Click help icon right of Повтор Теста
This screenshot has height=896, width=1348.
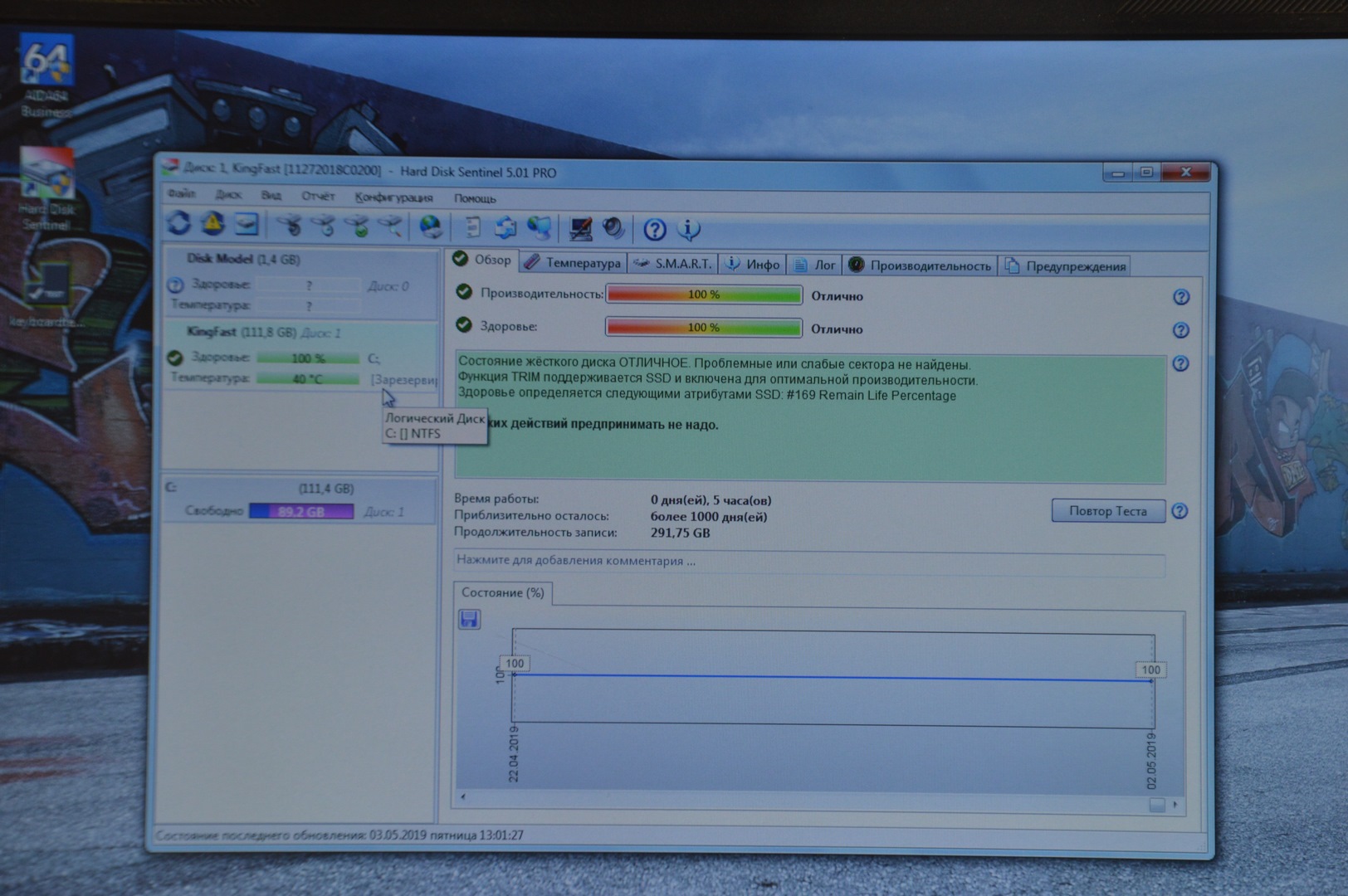coord(1179,511)
